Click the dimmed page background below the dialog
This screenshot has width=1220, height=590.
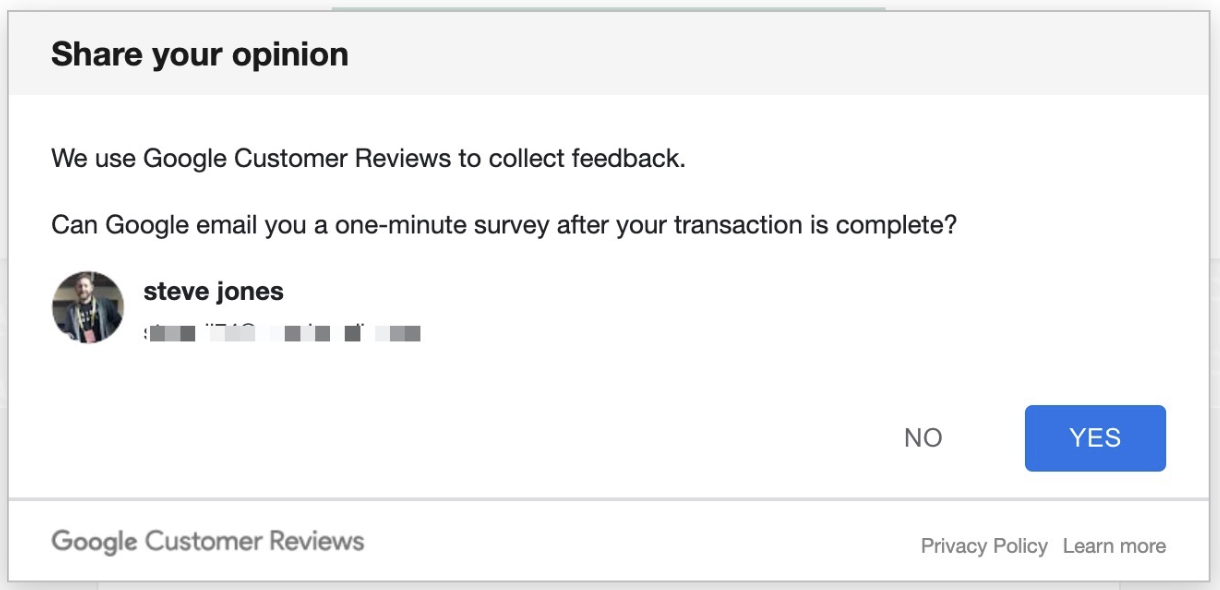click(610, 586)
